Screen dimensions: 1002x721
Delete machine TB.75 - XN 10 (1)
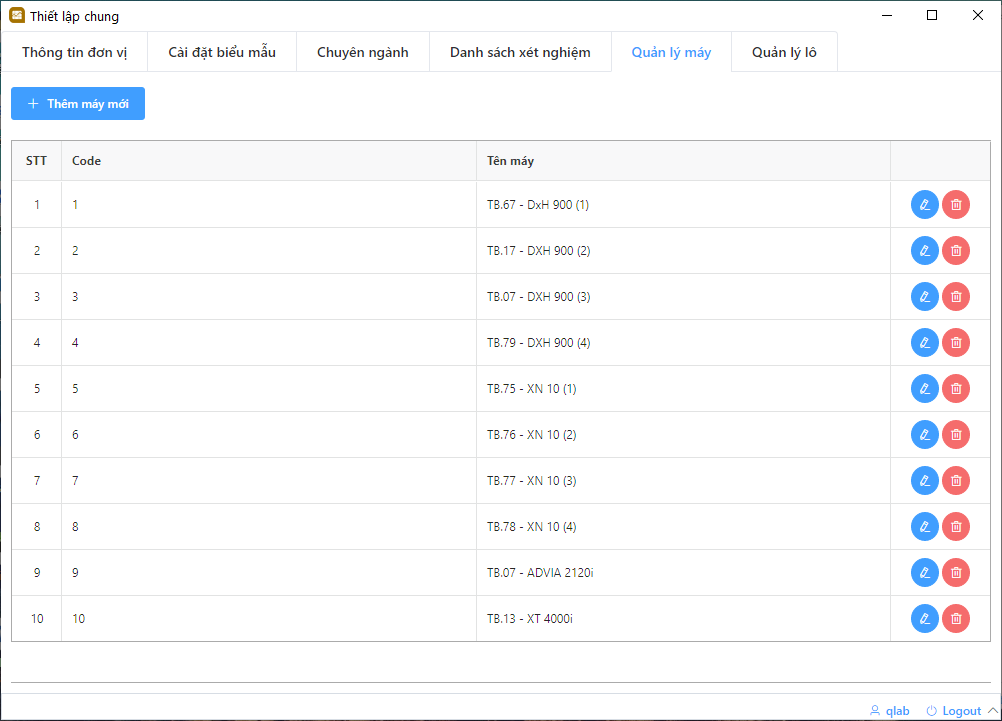coord(955,389)
